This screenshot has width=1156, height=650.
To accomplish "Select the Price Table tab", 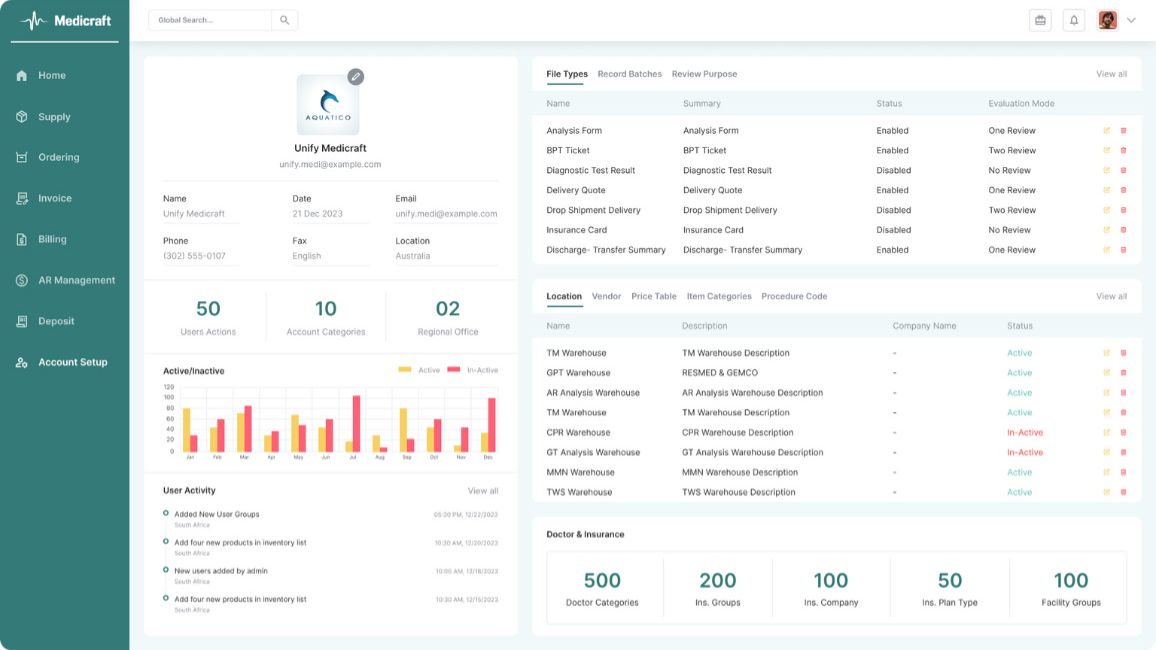I will (653, 297).
